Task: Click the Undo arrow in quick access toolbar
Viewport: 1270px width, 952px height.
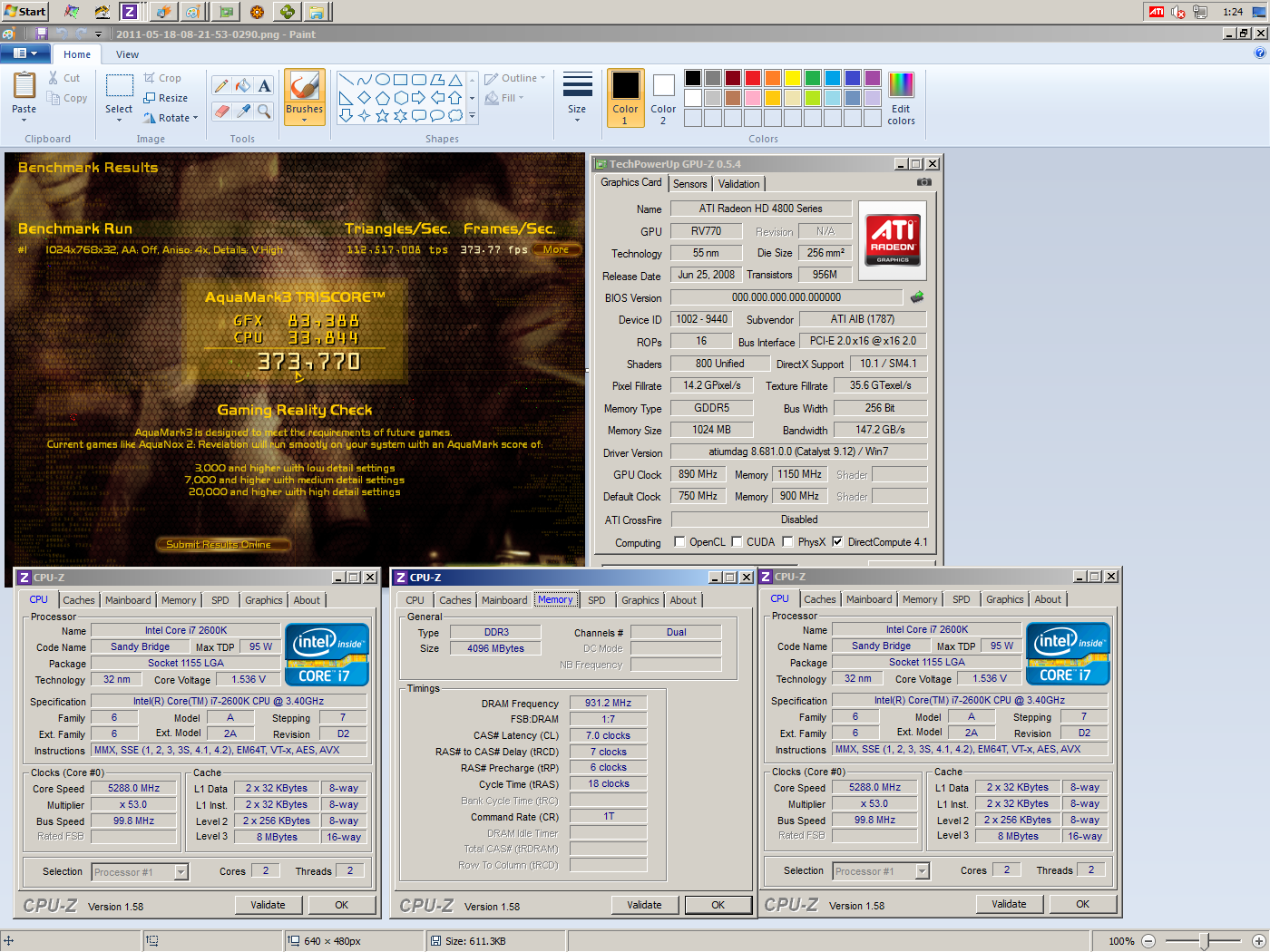Action: click(62, 34)
